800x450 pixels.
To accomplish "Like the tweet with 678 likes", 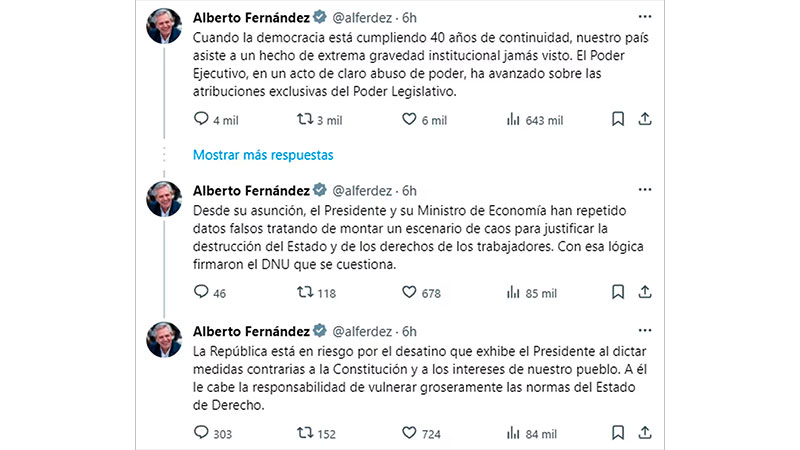I will [x=408, y=292].
